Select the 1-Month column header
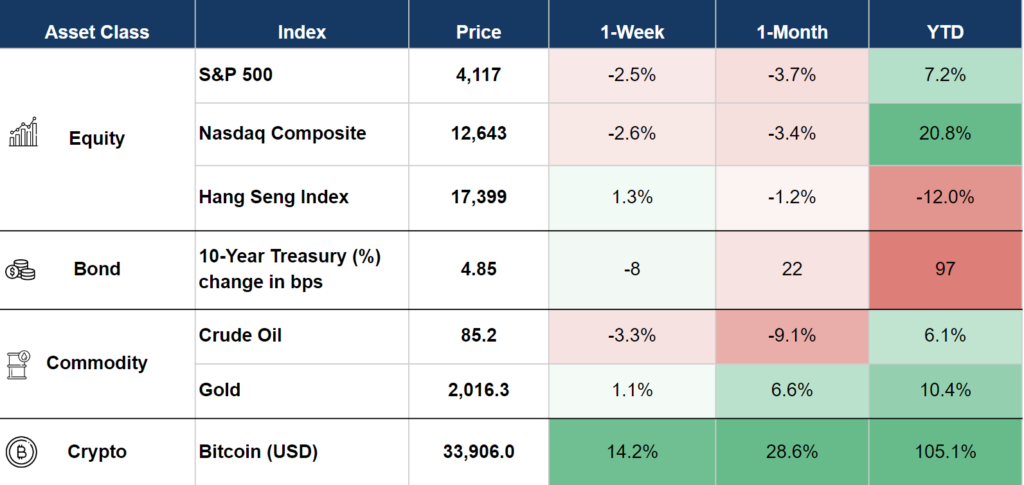The height and width of the screenshot is (485, 1024). pyautogui.click(x=792, y=32)
